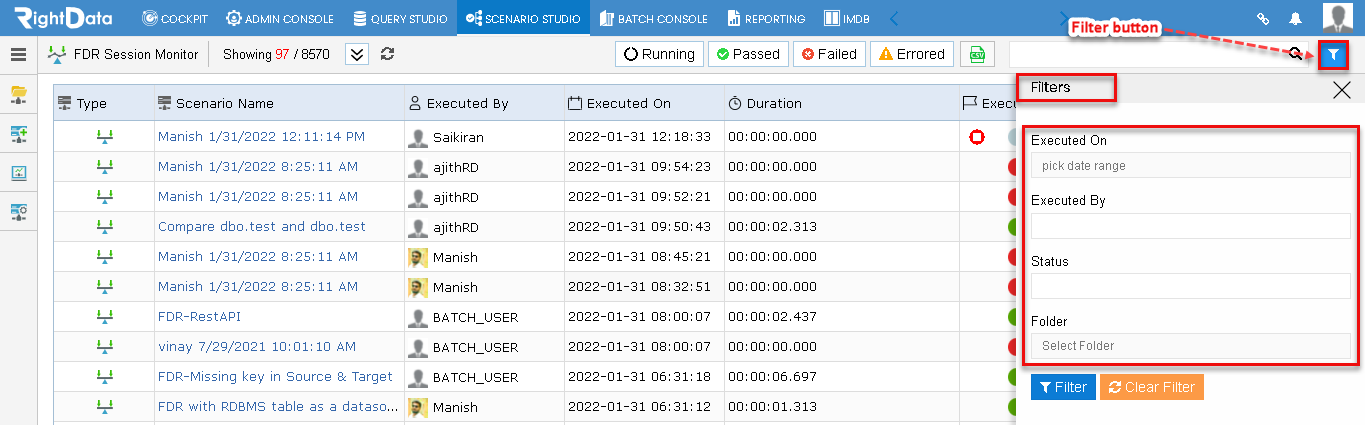Expand the double-chevron dropdown near Showing
1365x425 pixels.
[357, 54]
